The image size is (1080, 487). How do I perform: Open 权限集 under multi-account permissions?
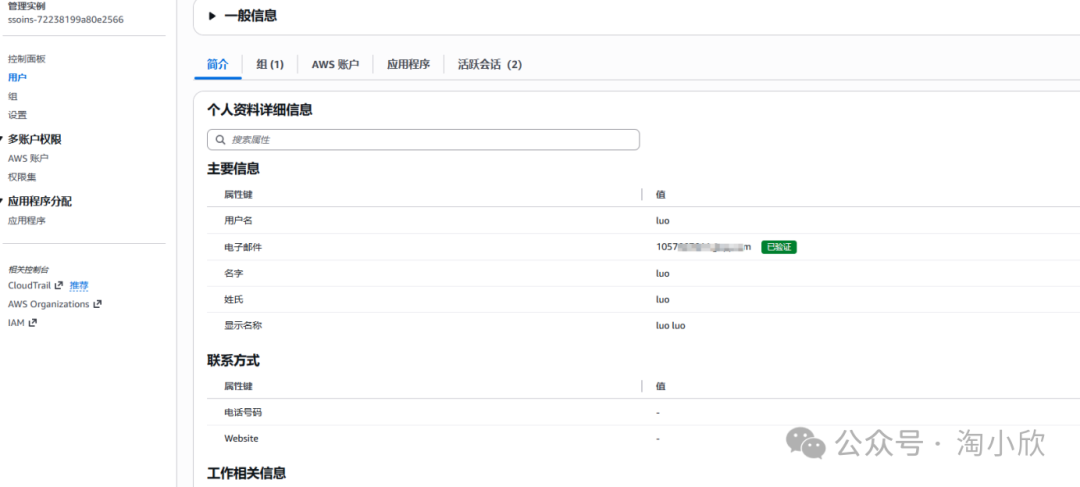click(22, 177)
